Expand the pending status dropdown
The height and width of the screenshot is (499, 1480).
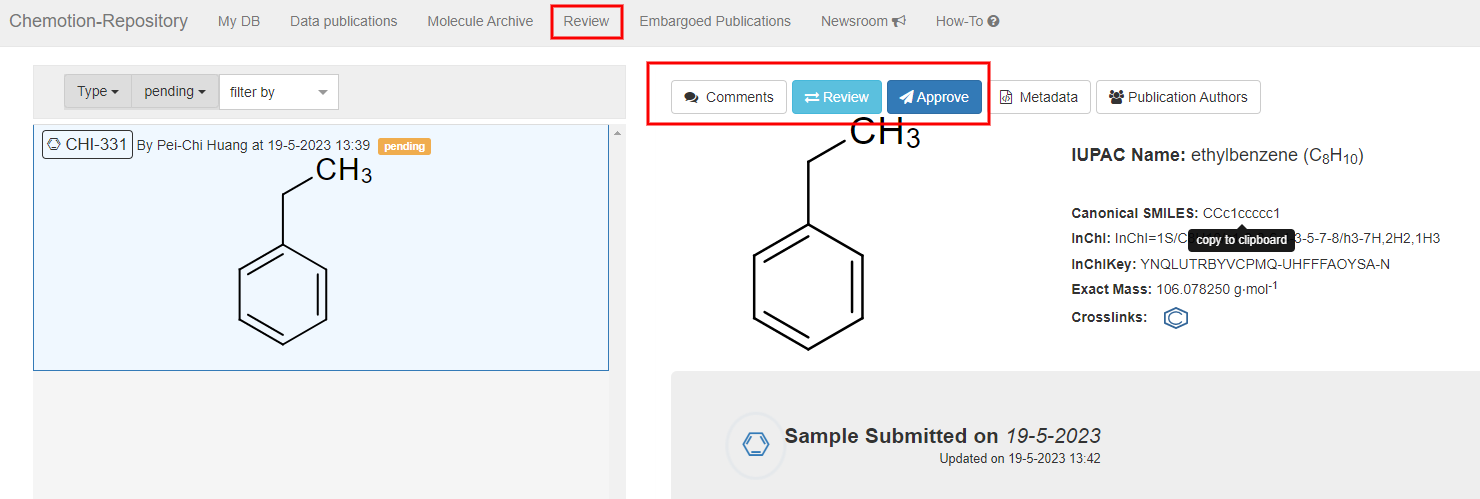(175, 92)
